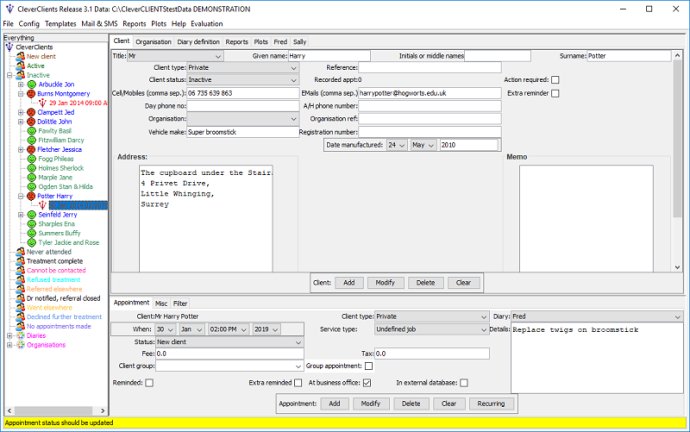The height and width of the screenshot is (432, 690).
Task: Click the tree panel horizontal scrollbar
Action: (56, 410)
